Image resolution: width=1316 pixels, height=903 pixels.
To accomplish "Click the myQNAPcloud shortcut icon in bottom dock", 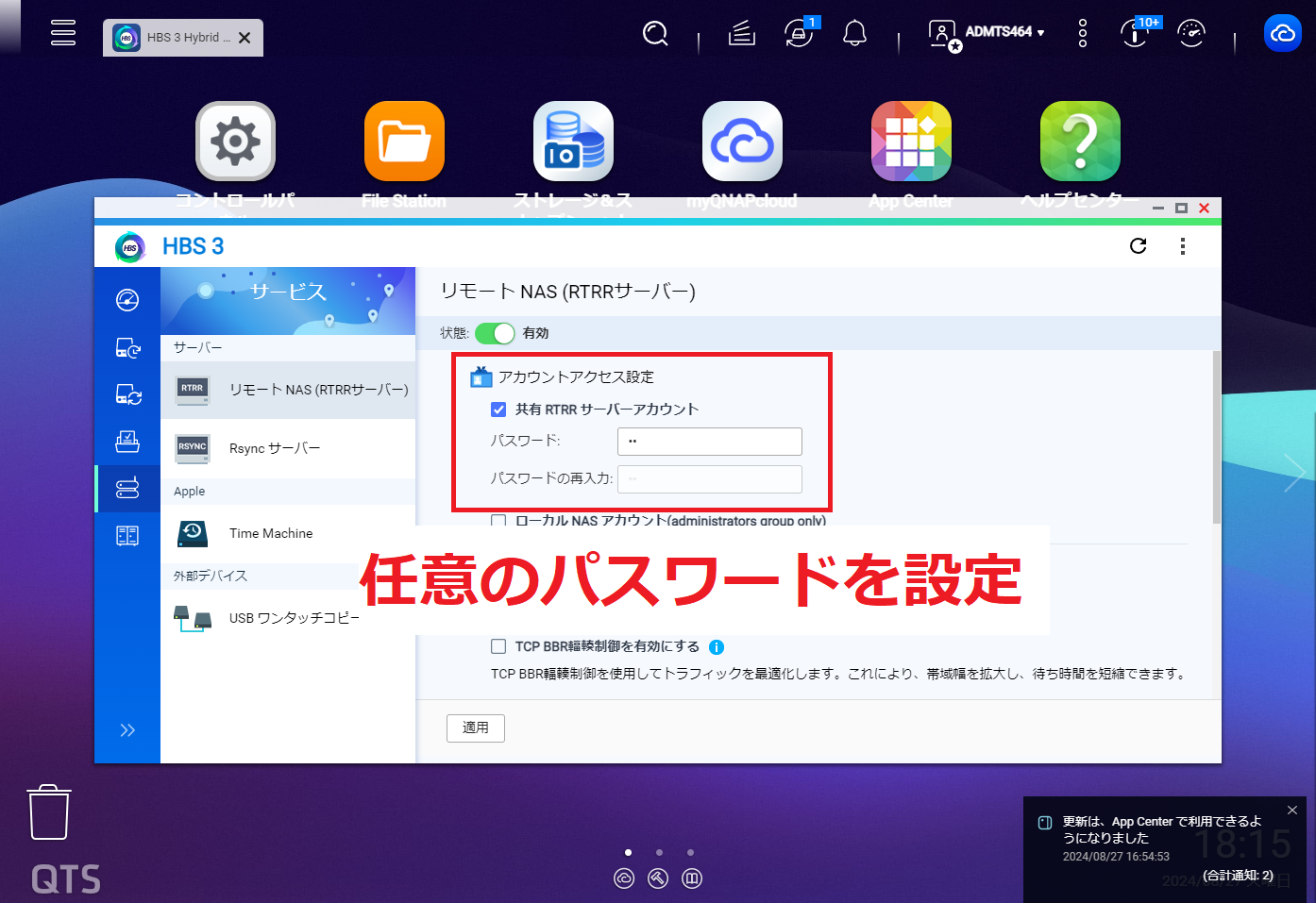I will [x=624, y=878].
